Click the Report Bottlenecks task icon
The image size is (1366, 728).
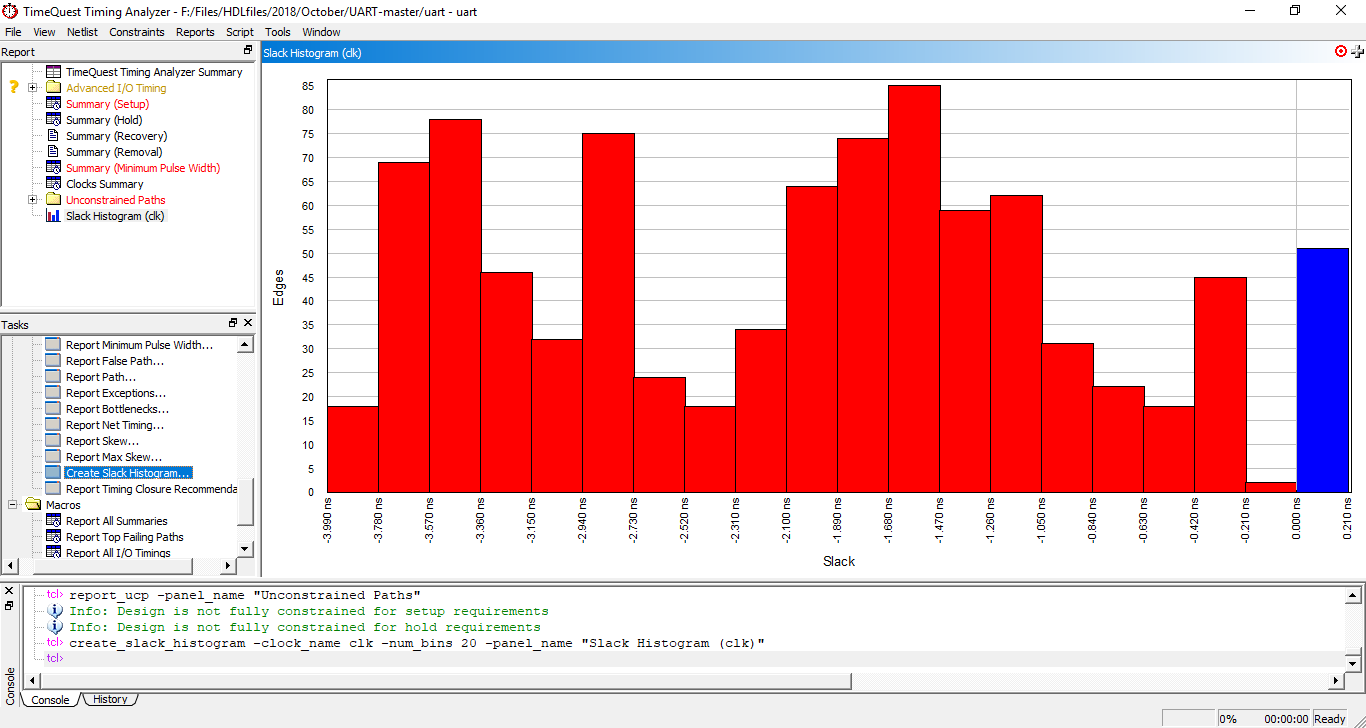coord(54,409)
